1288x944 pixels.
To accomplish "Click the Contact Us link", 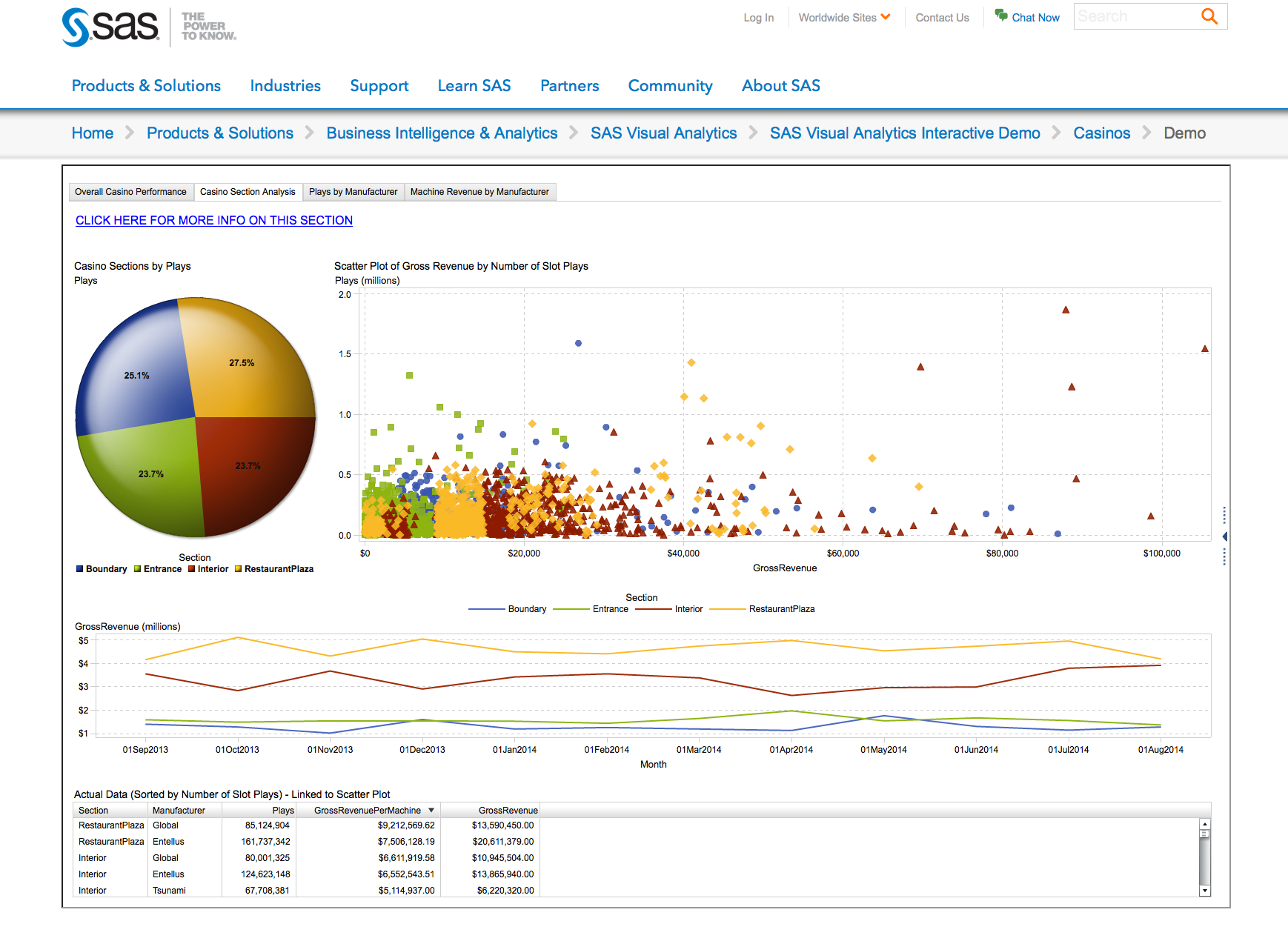I will click(x=942, y=18).
